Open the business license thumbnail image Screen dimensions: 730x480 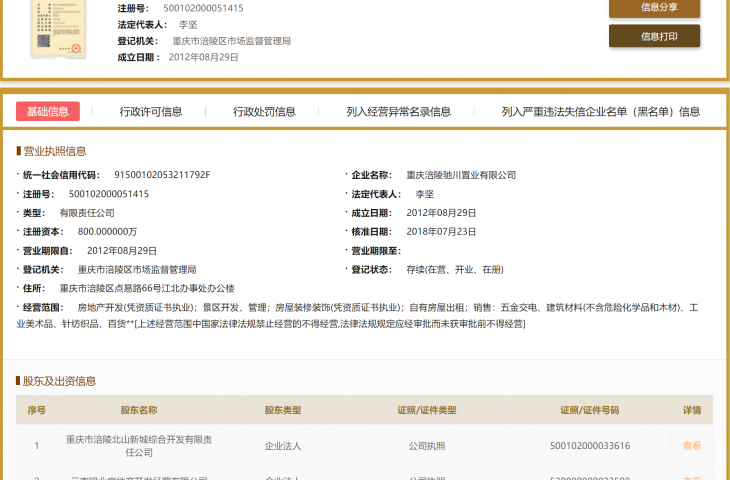pyautogui.click(x=58, y=29)
